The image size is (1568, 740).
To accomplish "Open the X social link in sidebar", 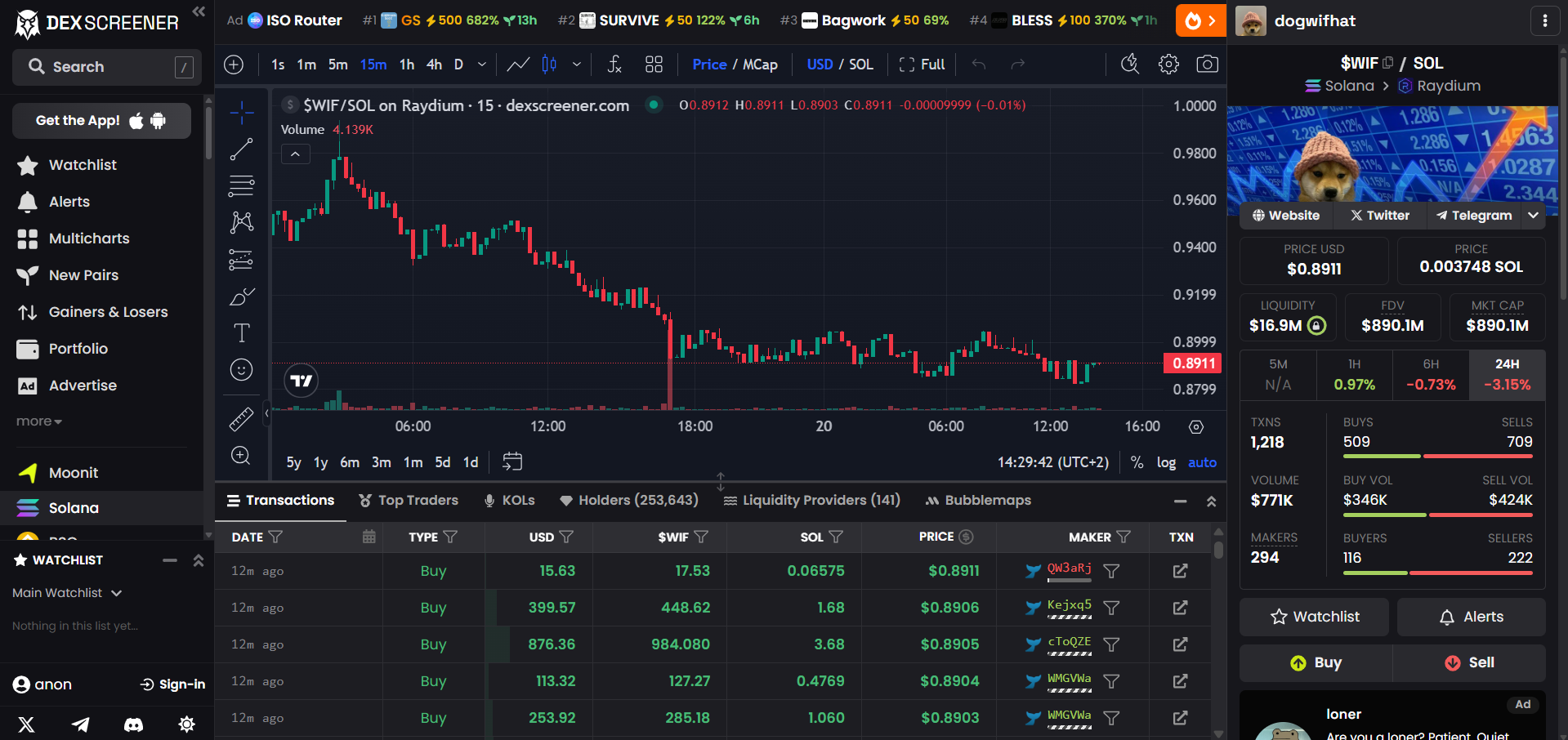I will click(26, 724).
